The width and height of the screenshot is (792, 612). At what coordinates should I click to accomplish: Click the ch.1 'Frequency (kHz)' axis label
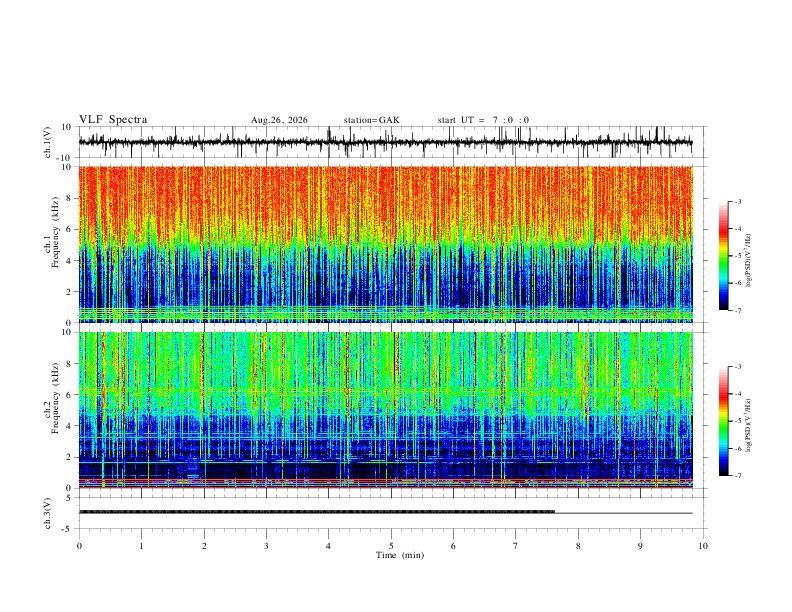click(55, 233)
